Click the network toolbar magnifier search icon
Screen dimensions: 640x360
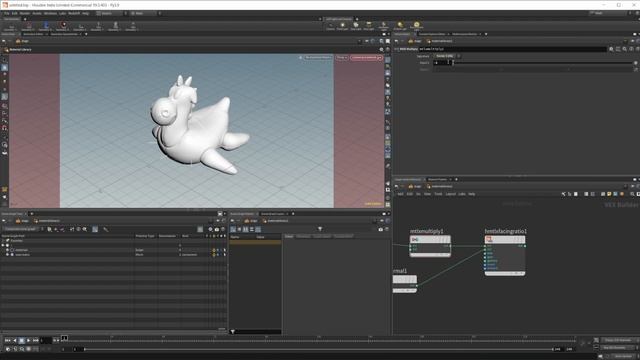pyautogui.click(x=632, y=194)
